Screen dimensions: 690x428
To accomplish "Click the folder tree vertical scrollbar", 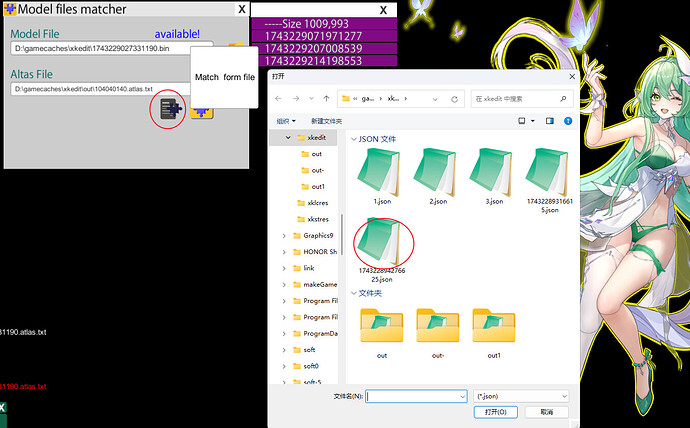I will click(x=341, y=233).
